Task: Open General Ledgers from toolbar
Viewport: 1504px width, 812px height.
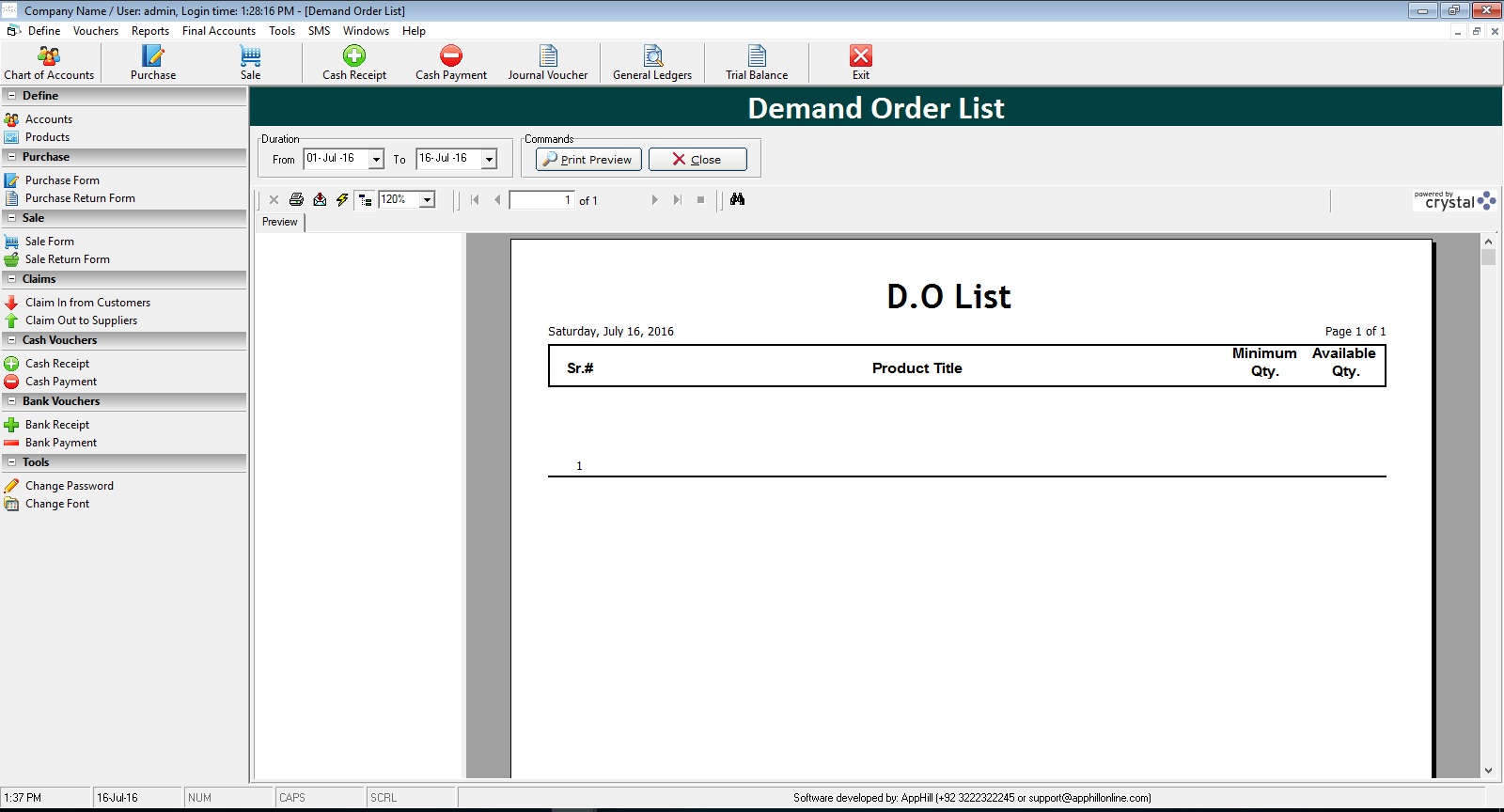Action: (652, 63)
